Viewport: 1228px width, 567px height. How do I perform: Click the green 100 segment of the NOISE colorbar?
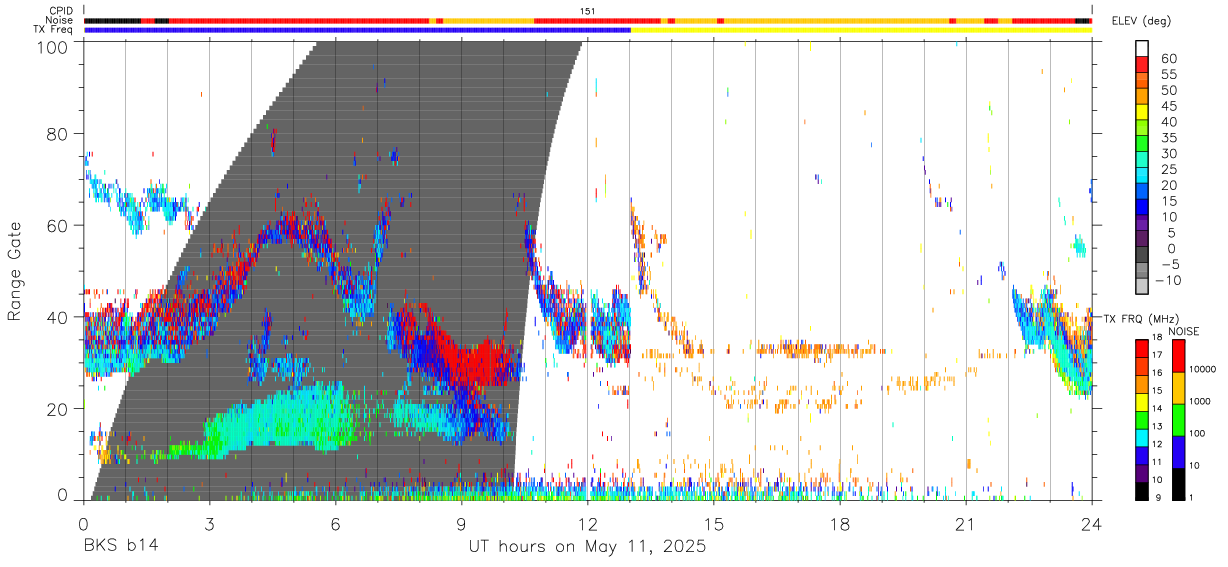click(1177, 419)
